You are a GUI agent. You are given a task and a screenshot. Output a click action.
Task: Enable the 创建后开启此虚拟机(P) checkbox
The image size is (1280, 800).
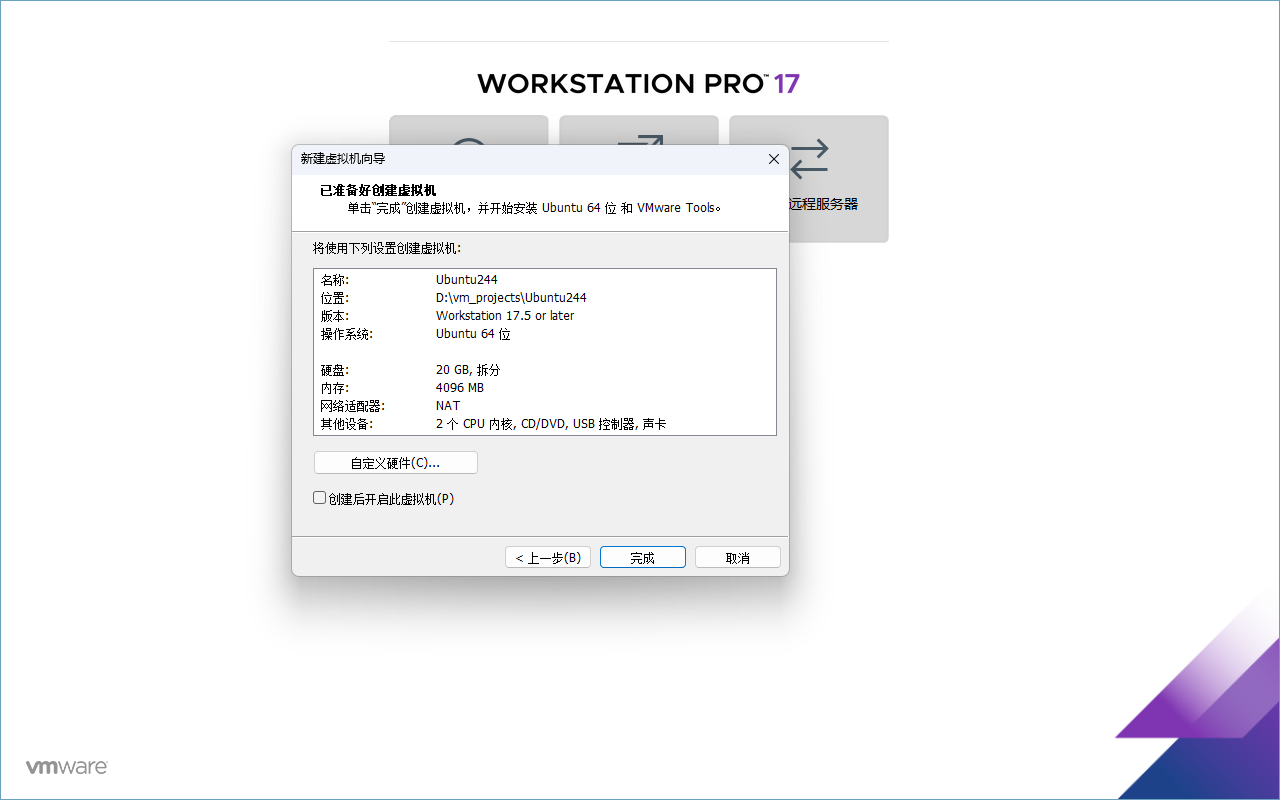(x=320, y=498)
